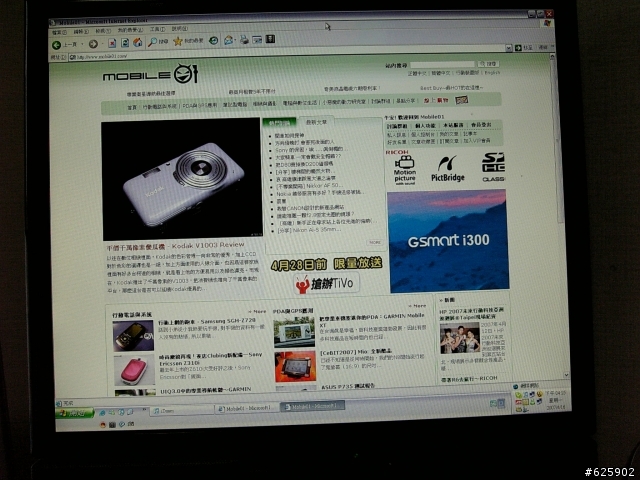Open the English language link
The image size is (640, 480).
492,73
